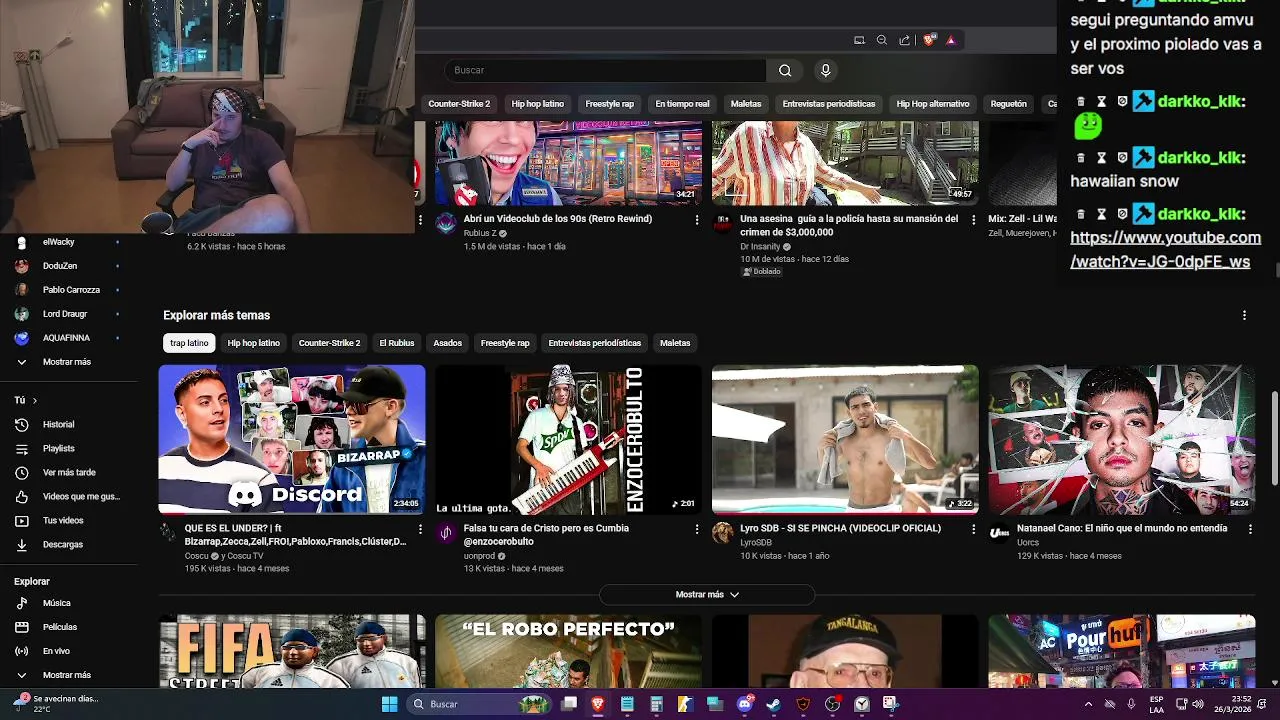Select the lower Entrevistas periodísticas topic chip
Image resolution: width=1280 pixels, height=720 pixels.
[595, 343]
